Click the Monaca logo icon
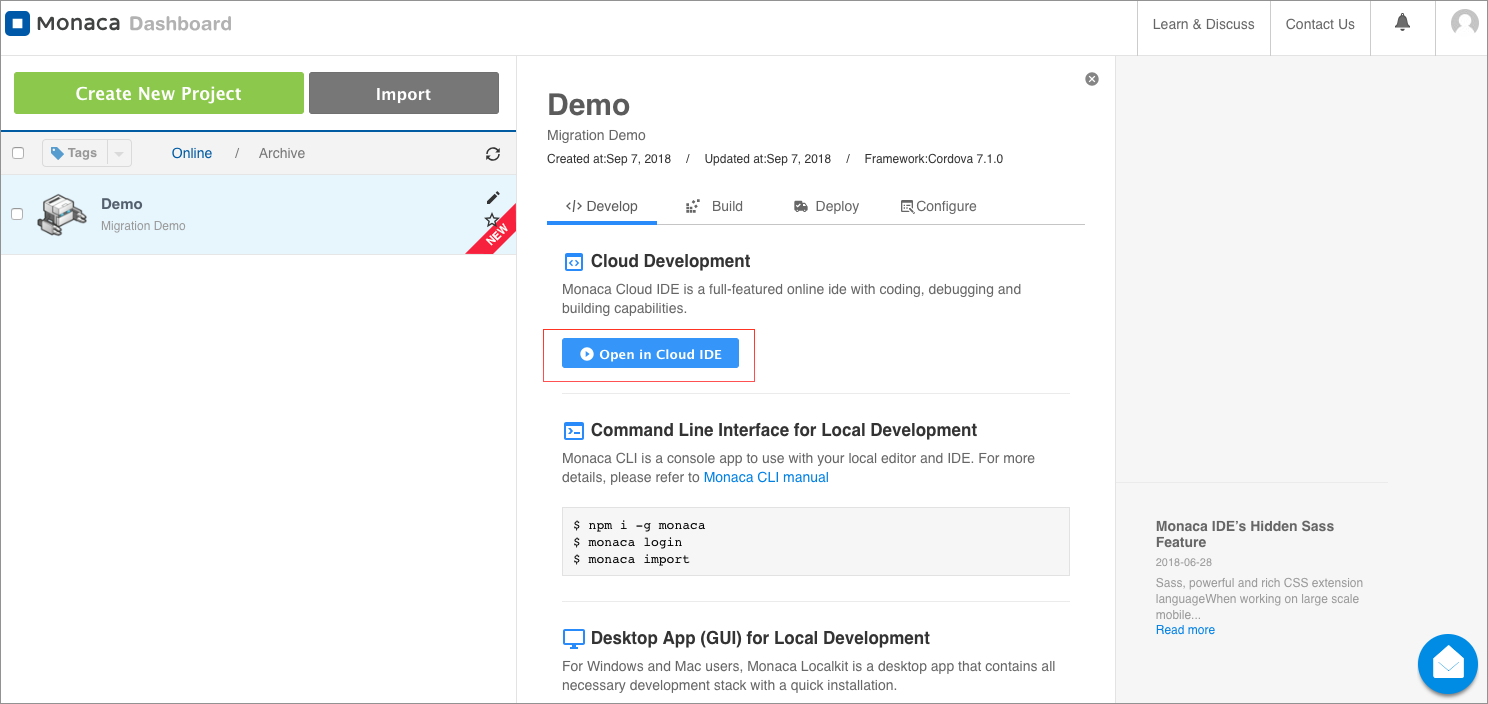 click(x=18, y=24)
